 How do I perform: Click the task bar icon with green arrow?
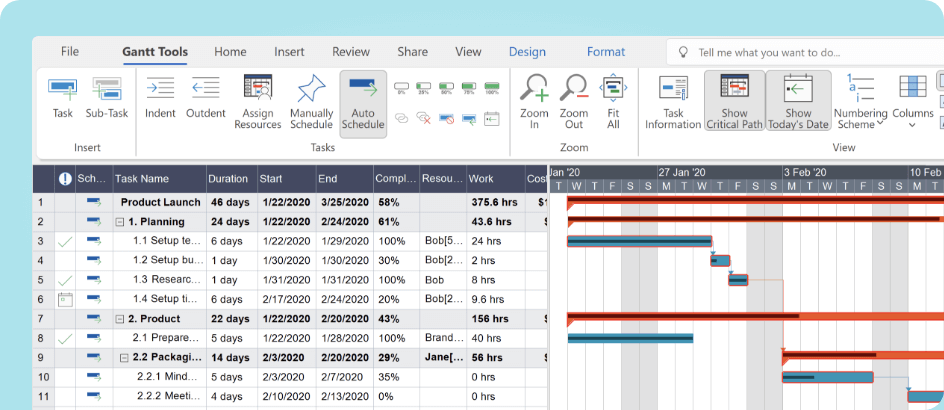tap(469, 118)
